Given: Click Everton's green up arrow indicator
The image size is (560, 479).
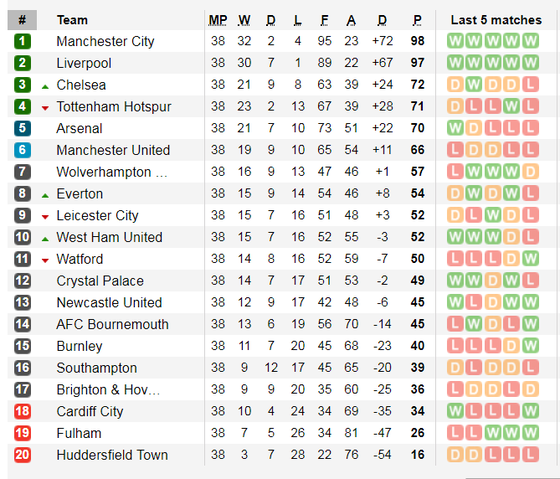Looking at the screenshot, I should [x=45, y=195].
